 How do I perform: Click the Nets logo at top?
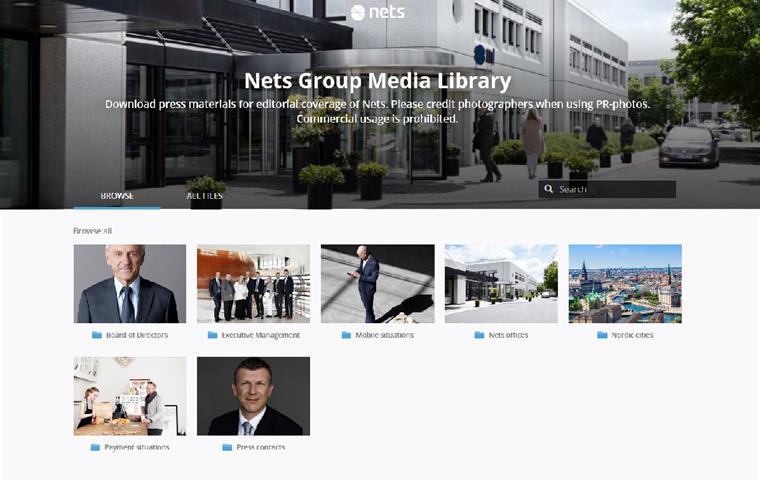point(378,12)
